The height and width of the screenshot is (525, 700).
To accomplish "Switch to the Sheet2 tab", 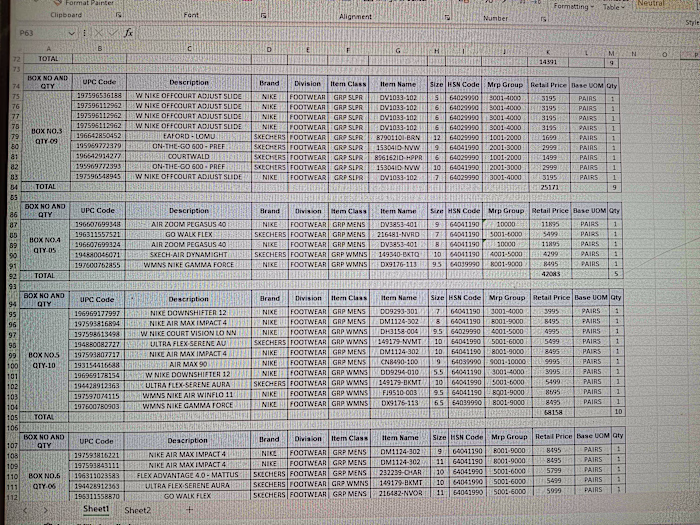I will 138,510.
